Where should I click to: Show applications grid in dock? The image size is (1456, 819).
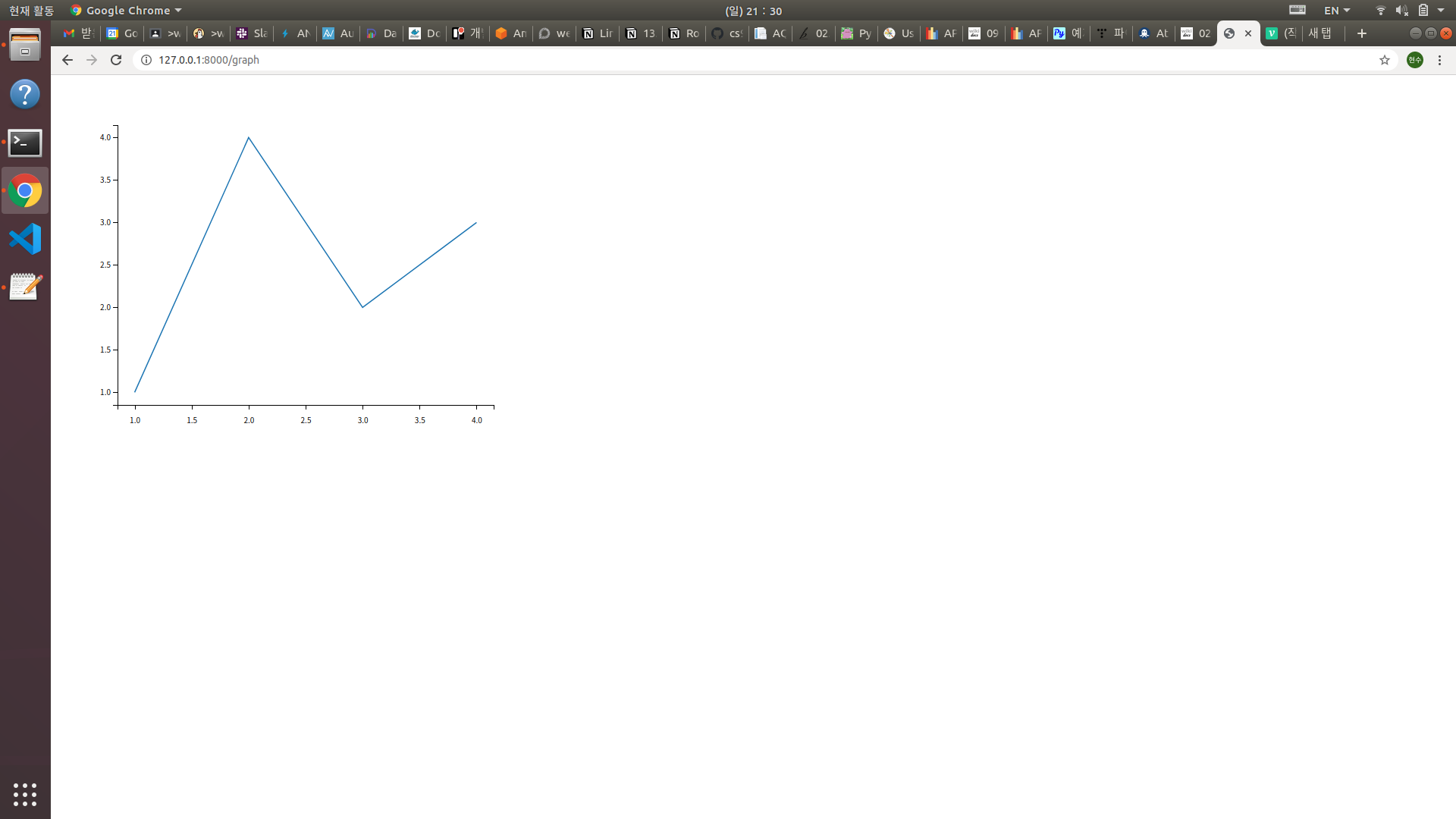tap(25, 794)
